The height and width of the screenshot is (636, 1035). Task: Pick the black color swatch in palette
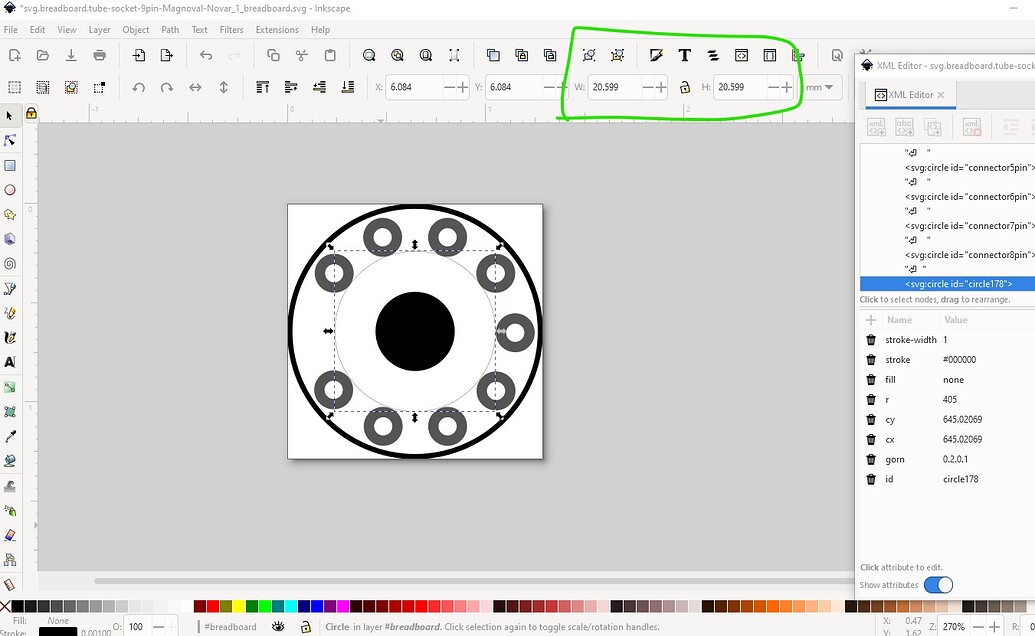[x=18, y=606]
